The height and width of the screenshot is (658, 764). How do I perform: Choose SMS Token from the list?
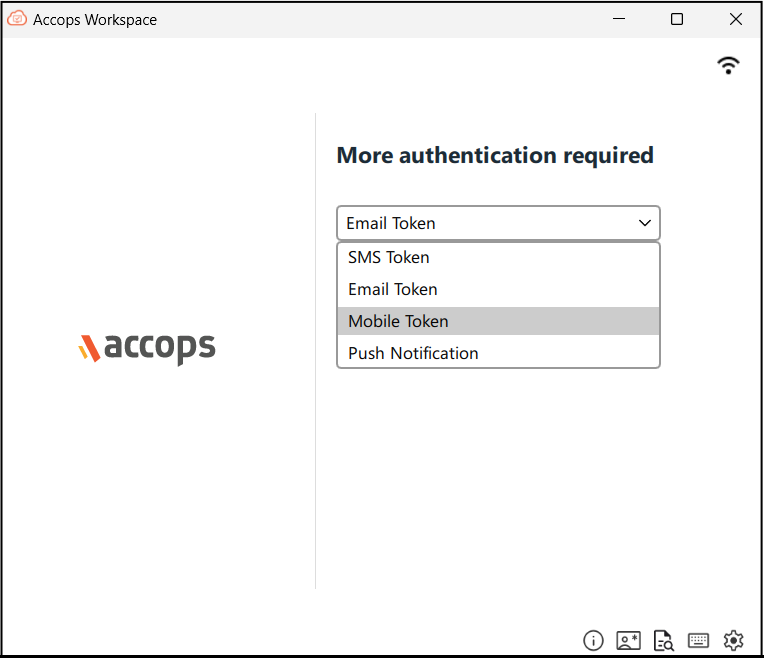click(x=498, y=257)
